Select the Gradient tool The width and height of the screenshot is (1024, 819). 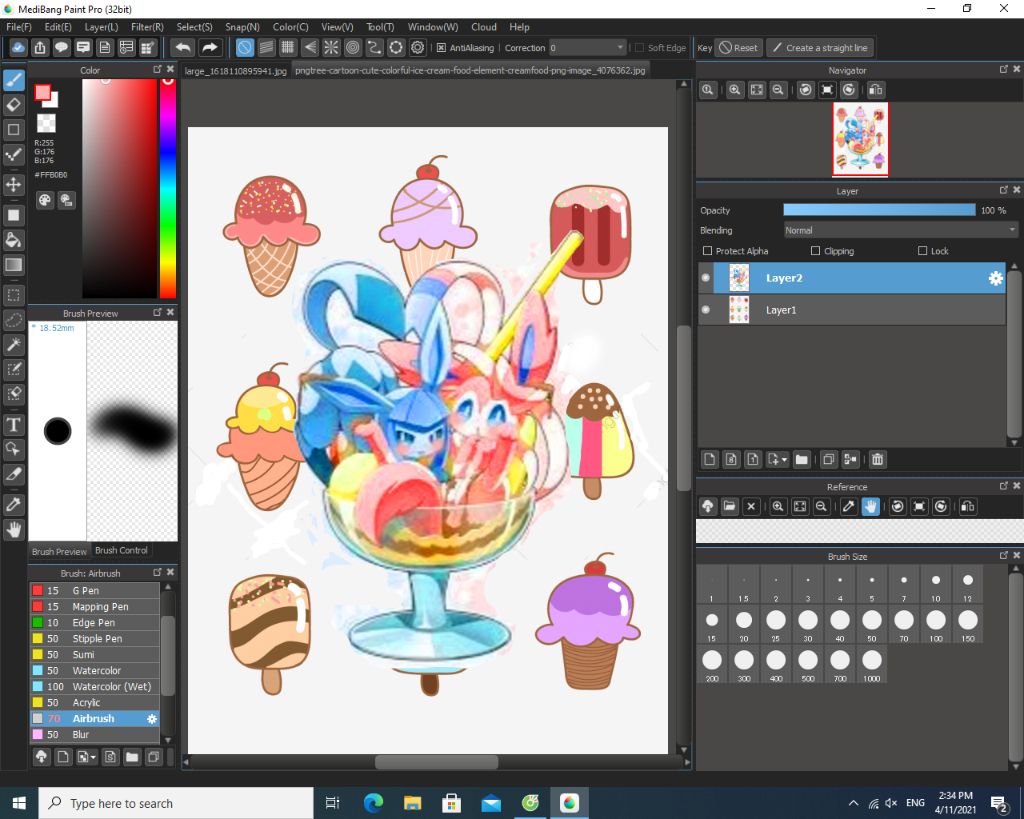point(14,265)
